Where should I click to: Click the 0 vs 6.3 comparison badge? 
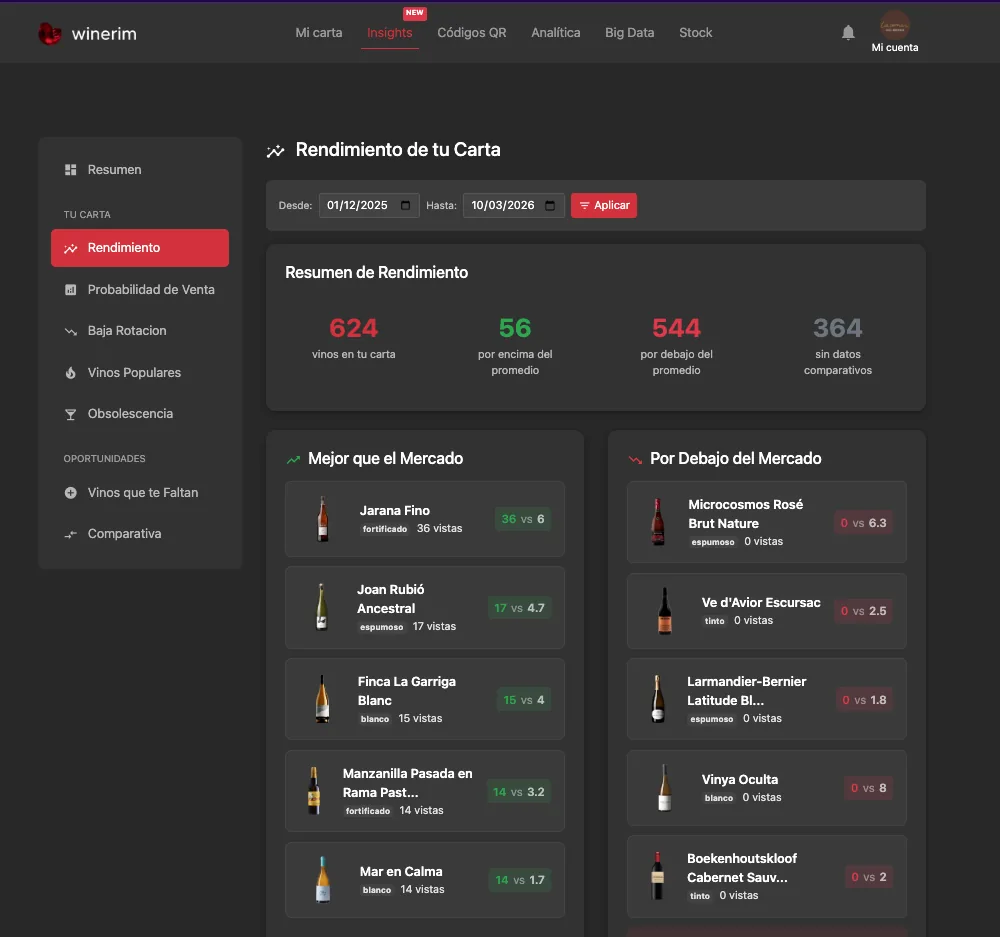864,523
